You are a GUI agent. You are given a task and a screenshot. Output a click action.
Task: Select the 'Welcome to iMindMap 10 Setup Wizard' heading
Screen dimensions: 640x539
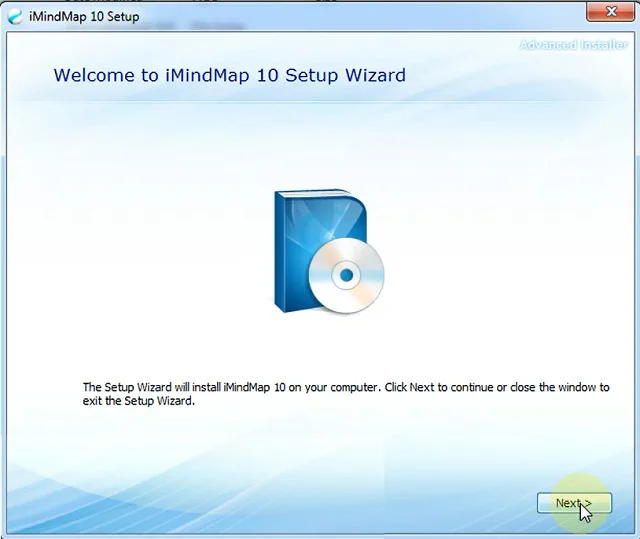(x=230, y=75)
